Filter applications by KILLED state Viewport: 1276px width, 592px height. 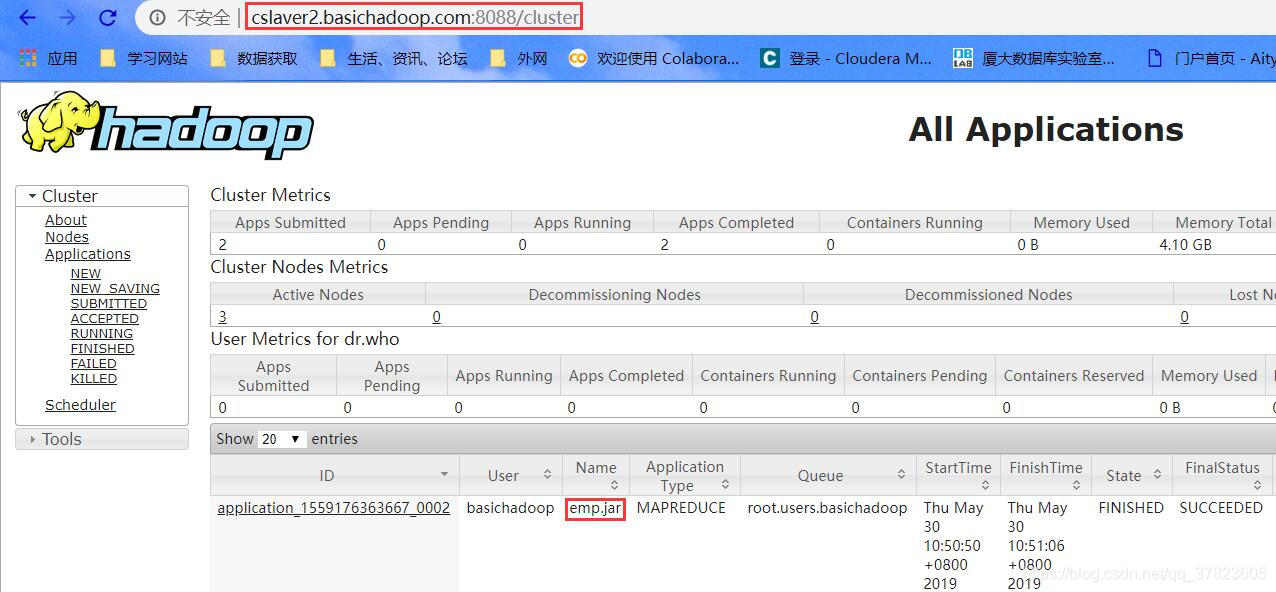[94, 378]
